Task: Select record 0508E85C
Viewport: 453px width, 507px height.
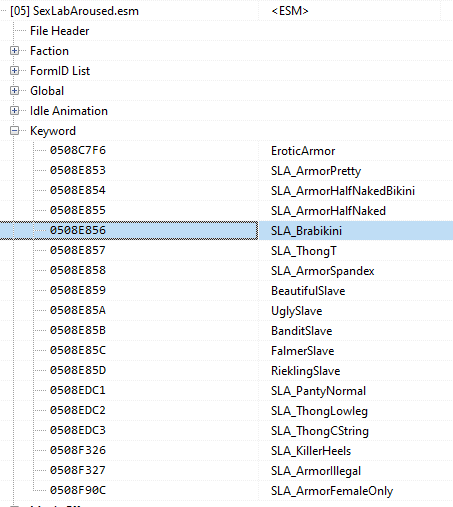Action: pyautogui.click(x=78, y=350)
